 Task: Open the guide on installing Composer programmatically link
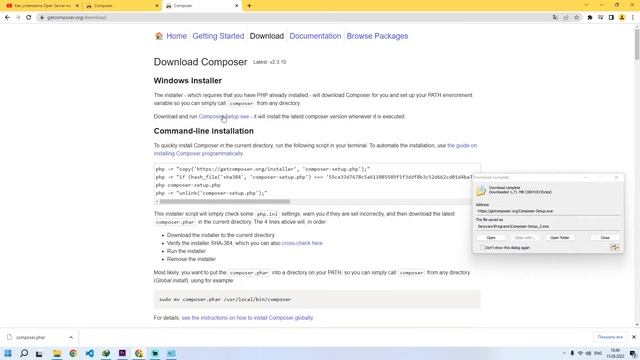point(462,145)
